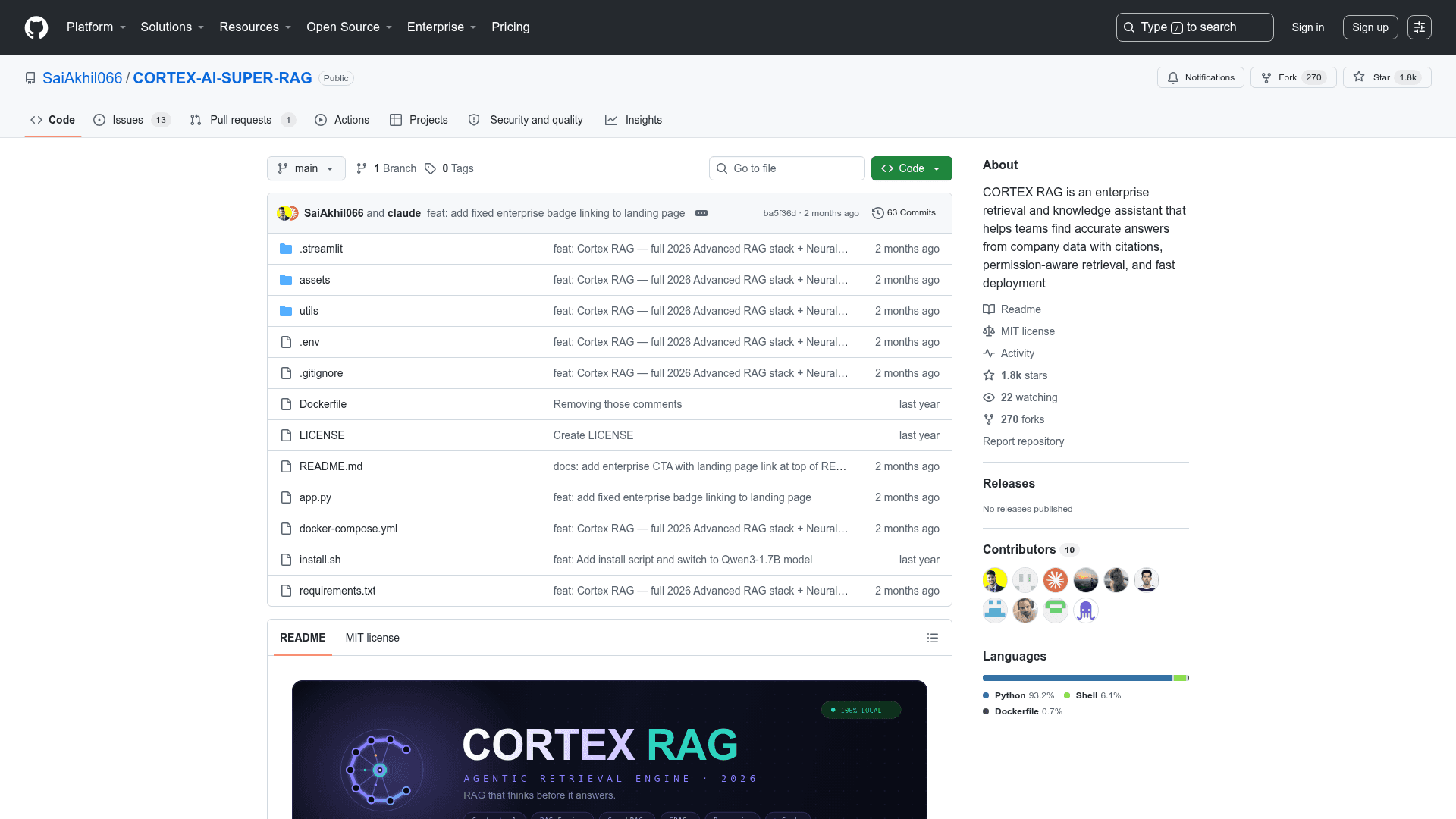This screenshot has height=819, width=1456.
Task: Open the purple octopus contributor avatar
Action: [1086, 610]
